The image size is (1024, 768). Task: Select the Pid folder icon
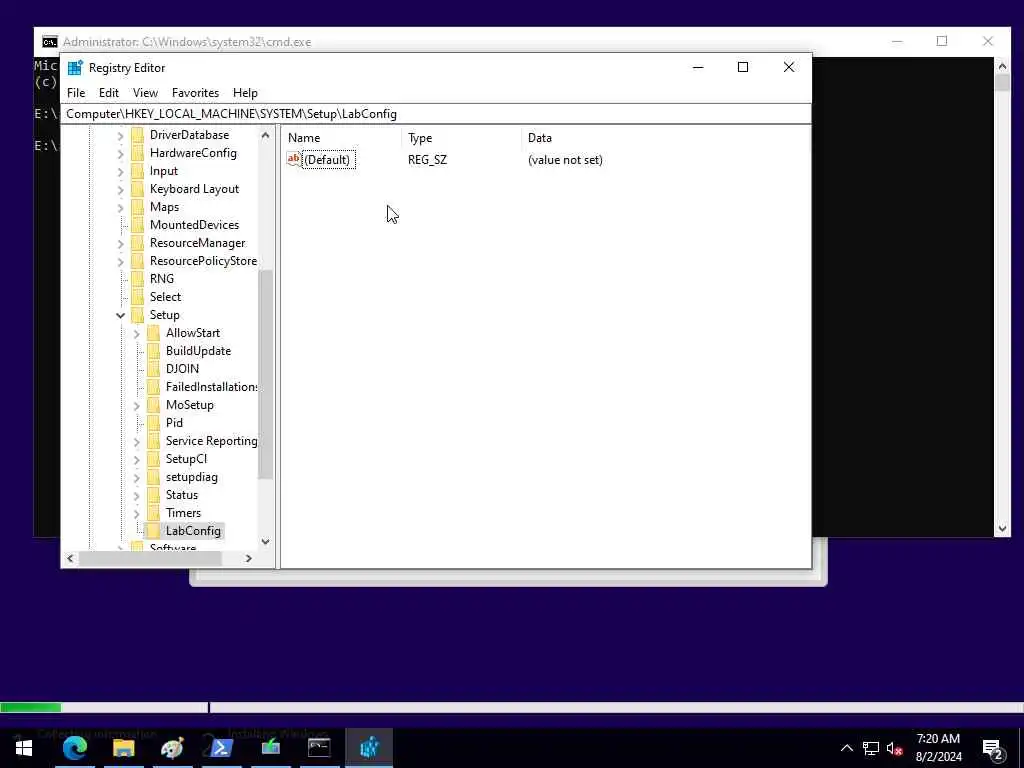[x=153, y=423]
